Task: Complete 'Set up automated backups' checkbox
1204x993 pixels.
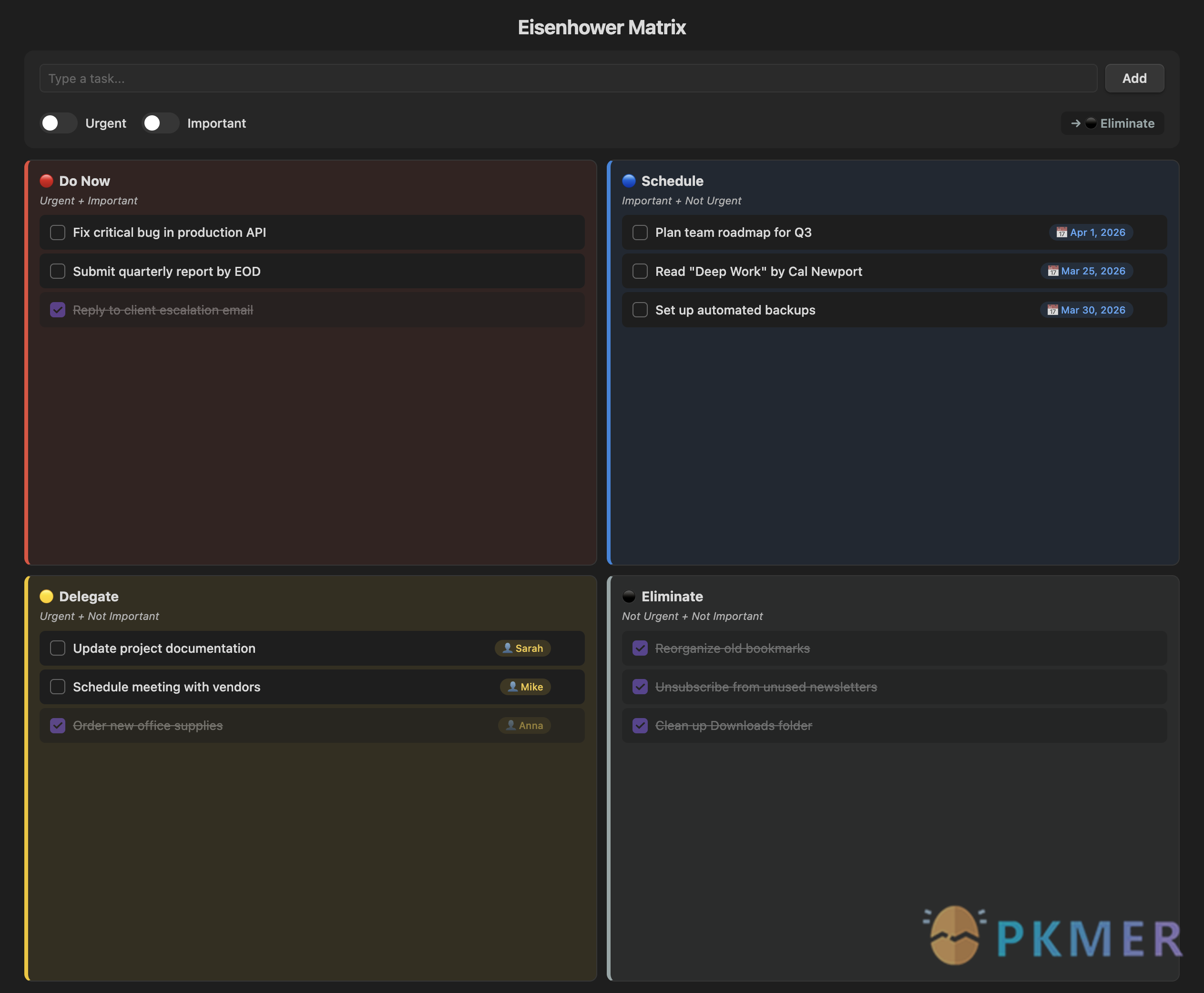Action: click(640, 310)
